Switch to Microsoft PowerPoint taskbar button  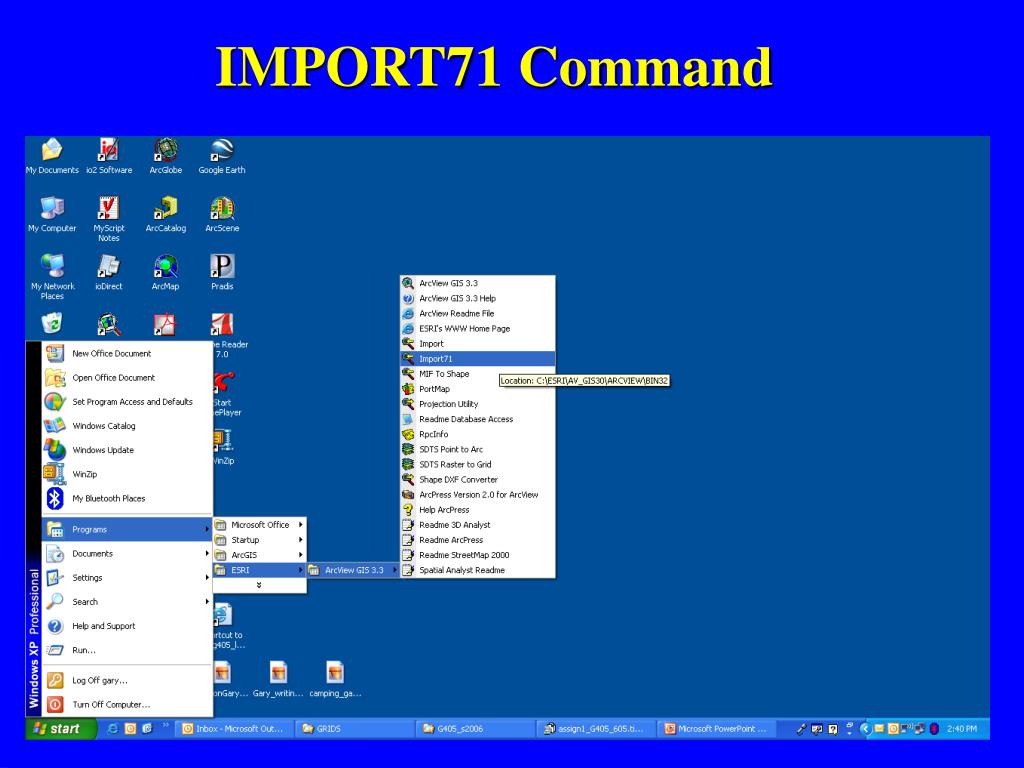pos(716,729)
